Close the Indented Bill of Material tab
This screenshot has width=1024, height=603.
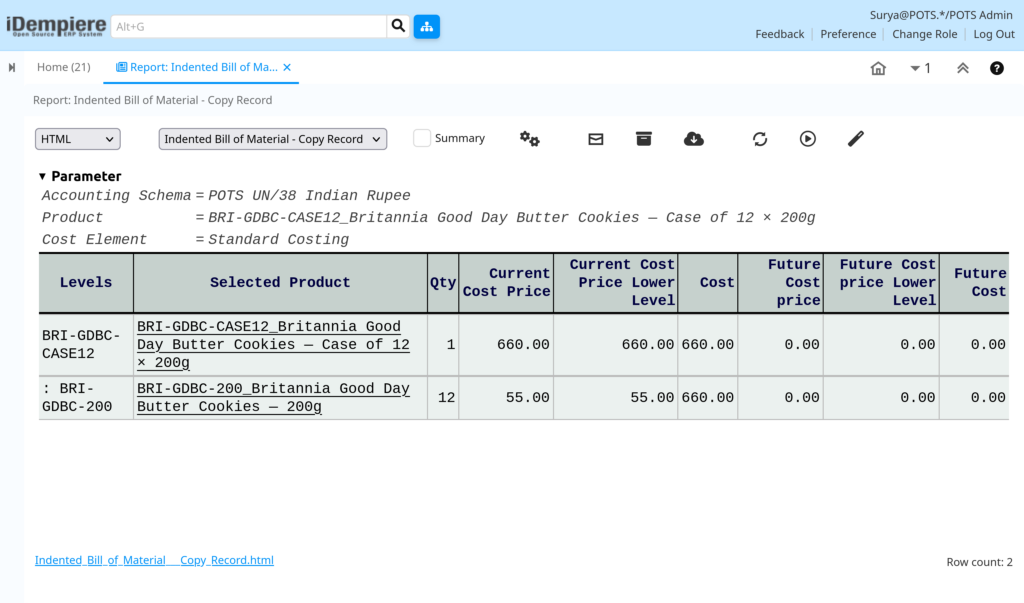coord(287,67)
